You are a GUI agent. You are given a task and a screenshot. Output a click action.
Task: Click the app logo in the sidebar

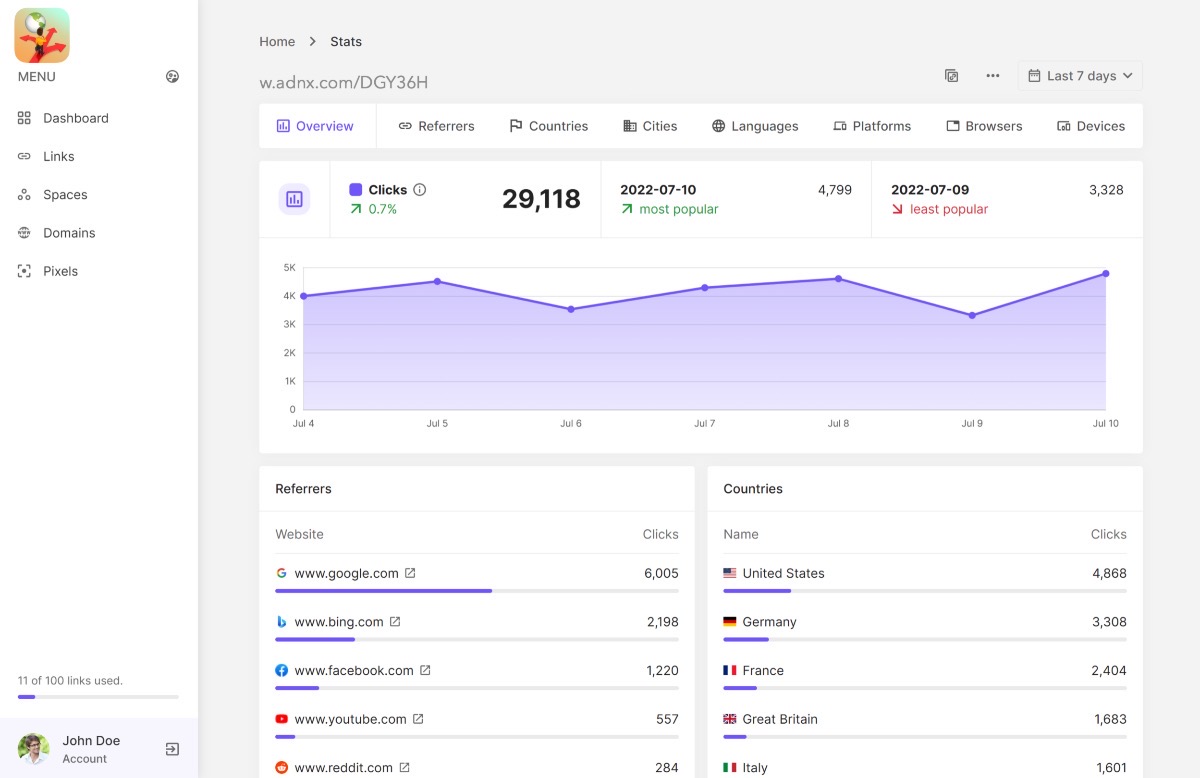point(42,36)
